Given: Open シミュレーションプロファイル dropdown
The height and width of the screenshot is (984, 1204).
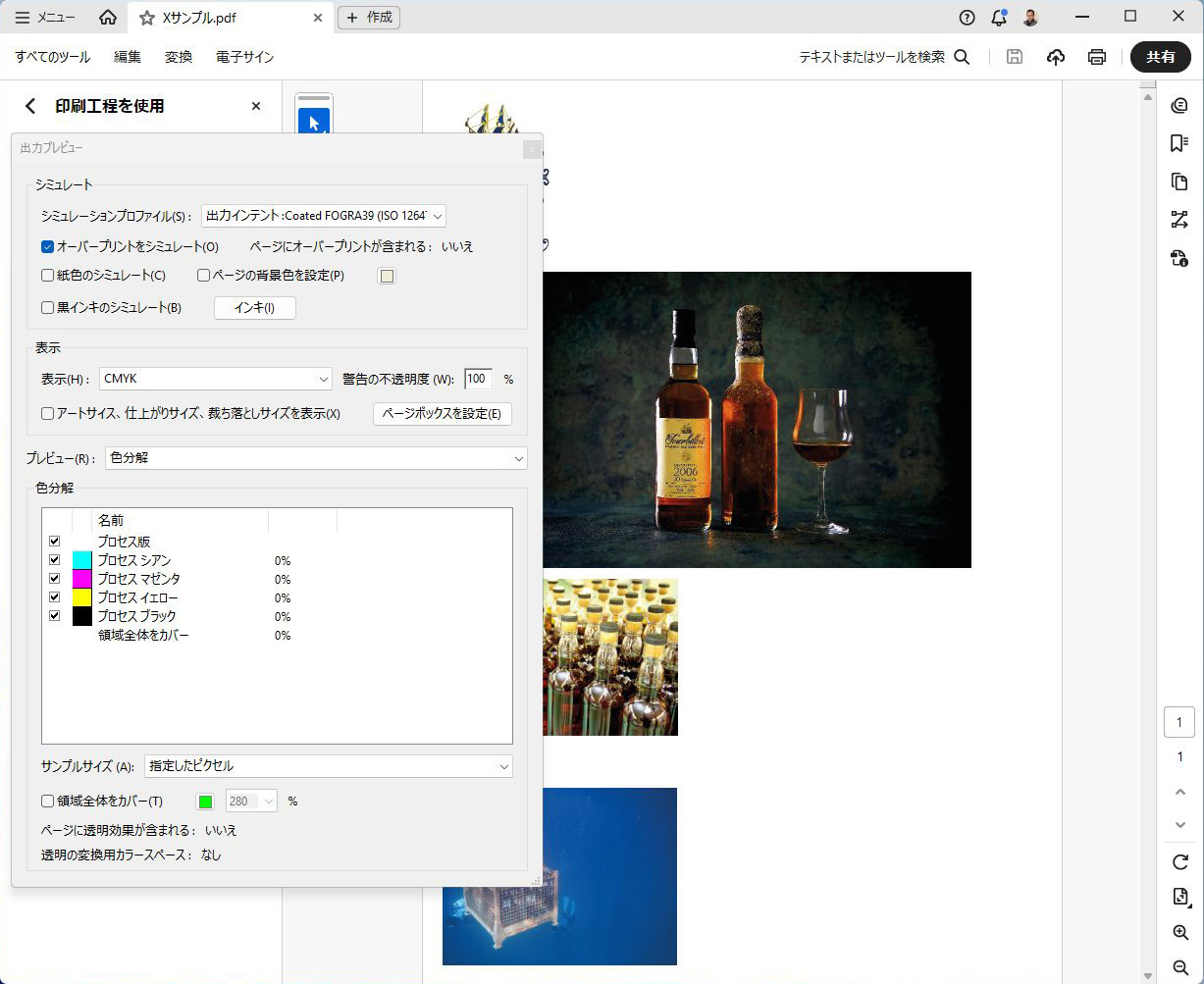Looking at the screenshot, I should pyautogui.click(x=324, y=216).
